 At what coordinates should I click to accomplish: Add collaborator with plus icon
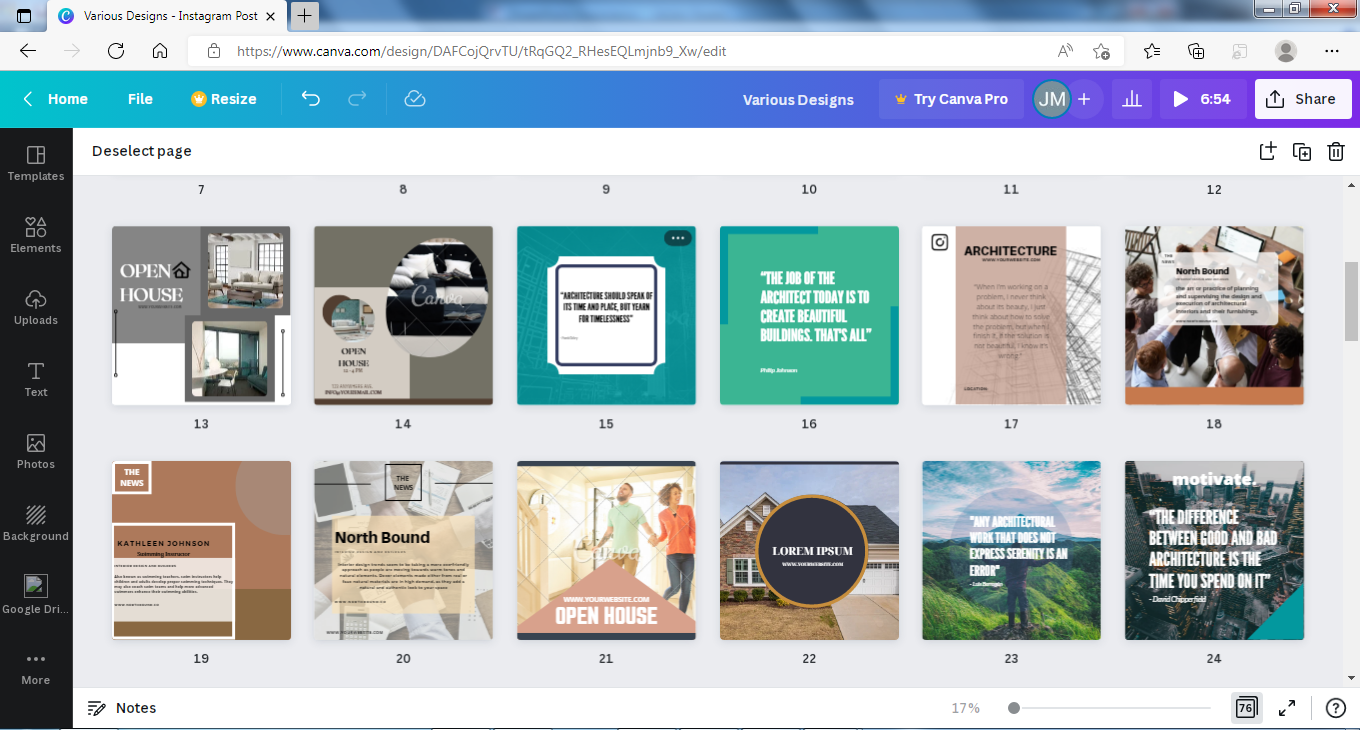pyautogui.click(x=1084, y=99)
